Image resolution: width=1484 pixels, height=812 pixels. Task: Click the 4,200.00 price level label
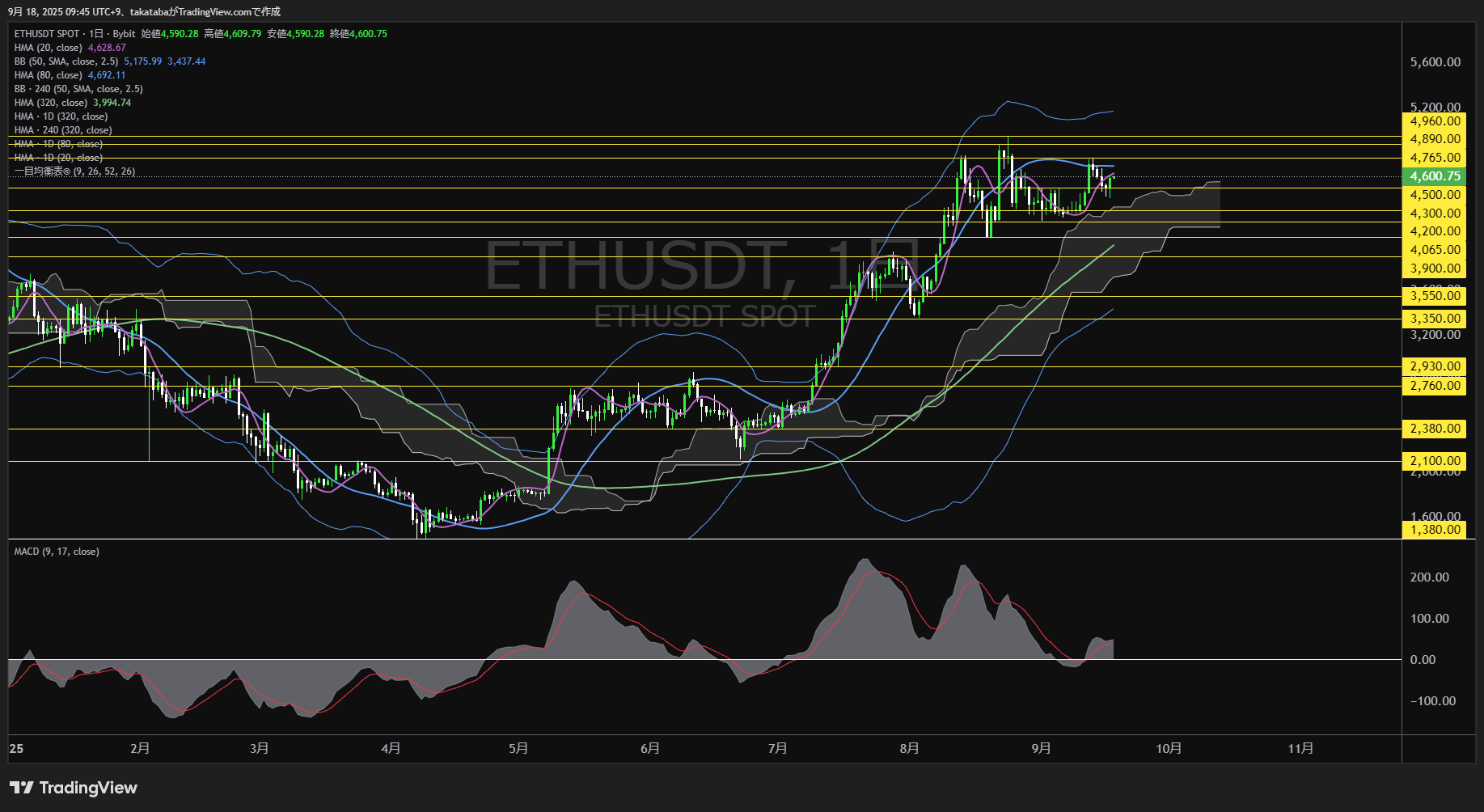[x=1434, y=231]
